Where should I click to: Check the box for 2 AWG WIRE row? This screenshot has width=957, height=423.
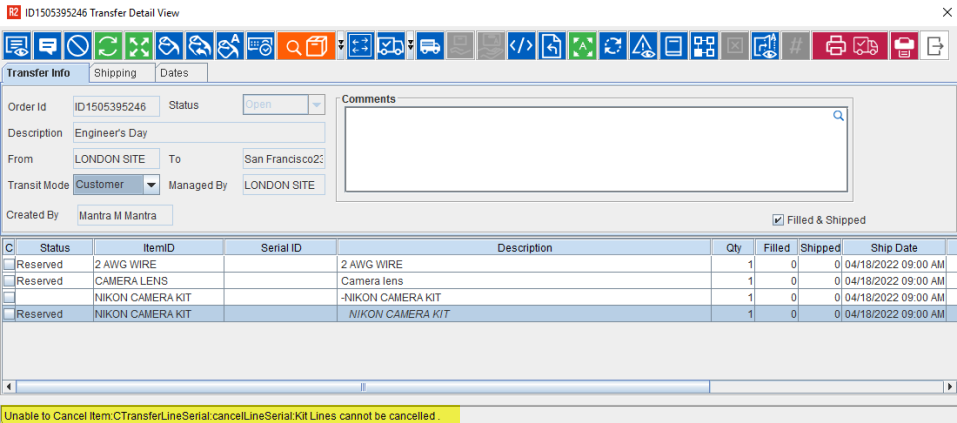coord(9,264)
